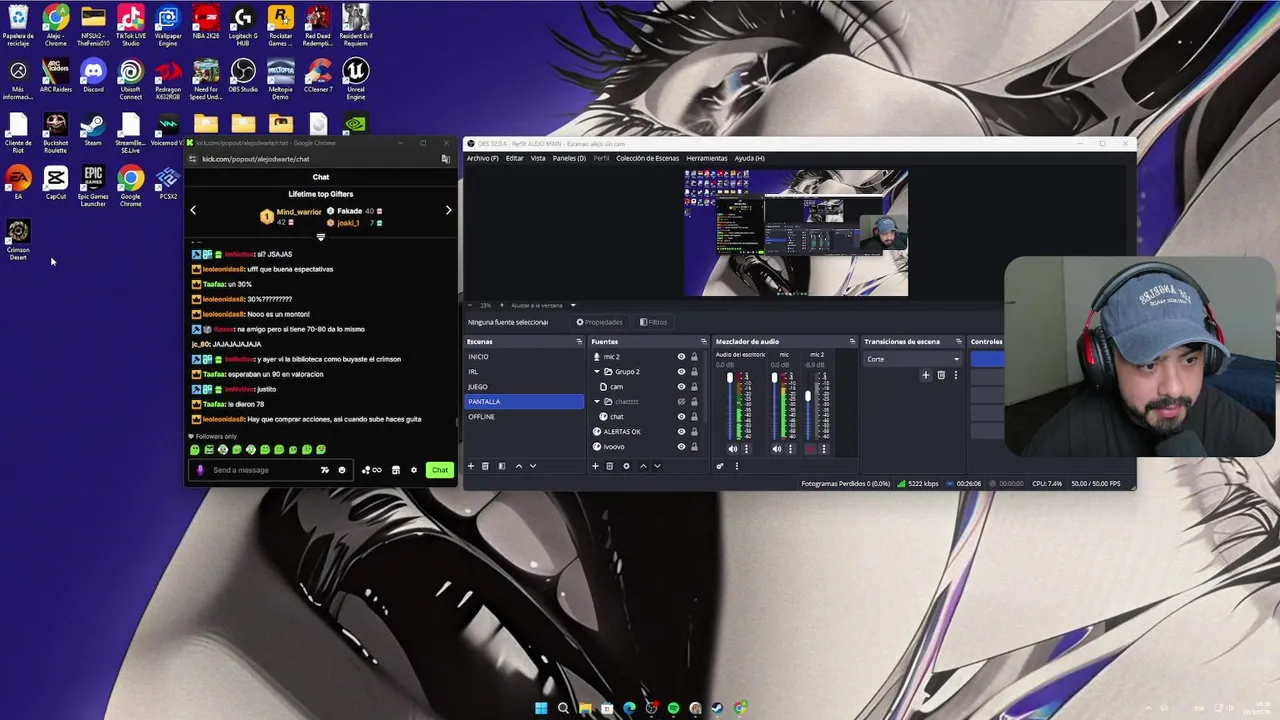Show previous top gifters with left arrow

(x=193, y=210)
